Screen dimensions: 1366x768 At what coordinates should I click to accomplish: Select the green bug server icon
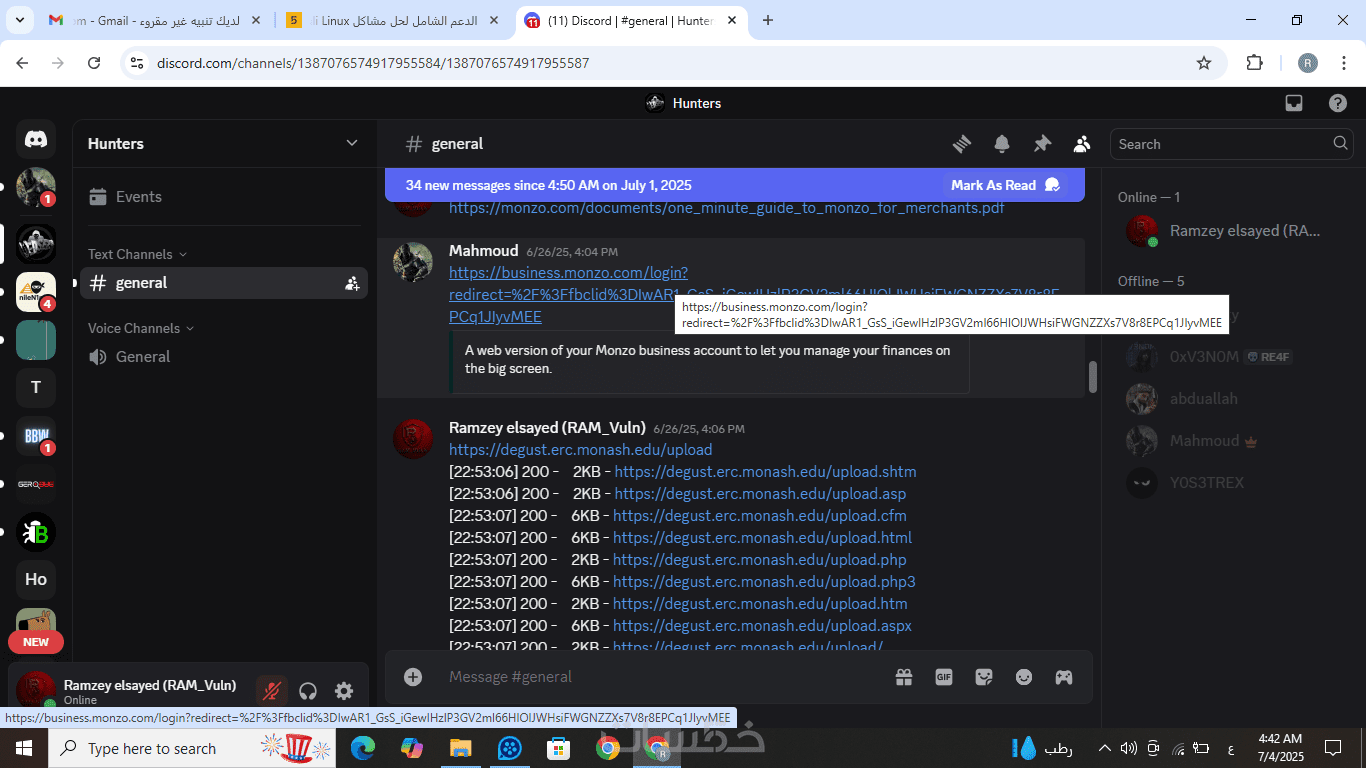click(36, 531)
